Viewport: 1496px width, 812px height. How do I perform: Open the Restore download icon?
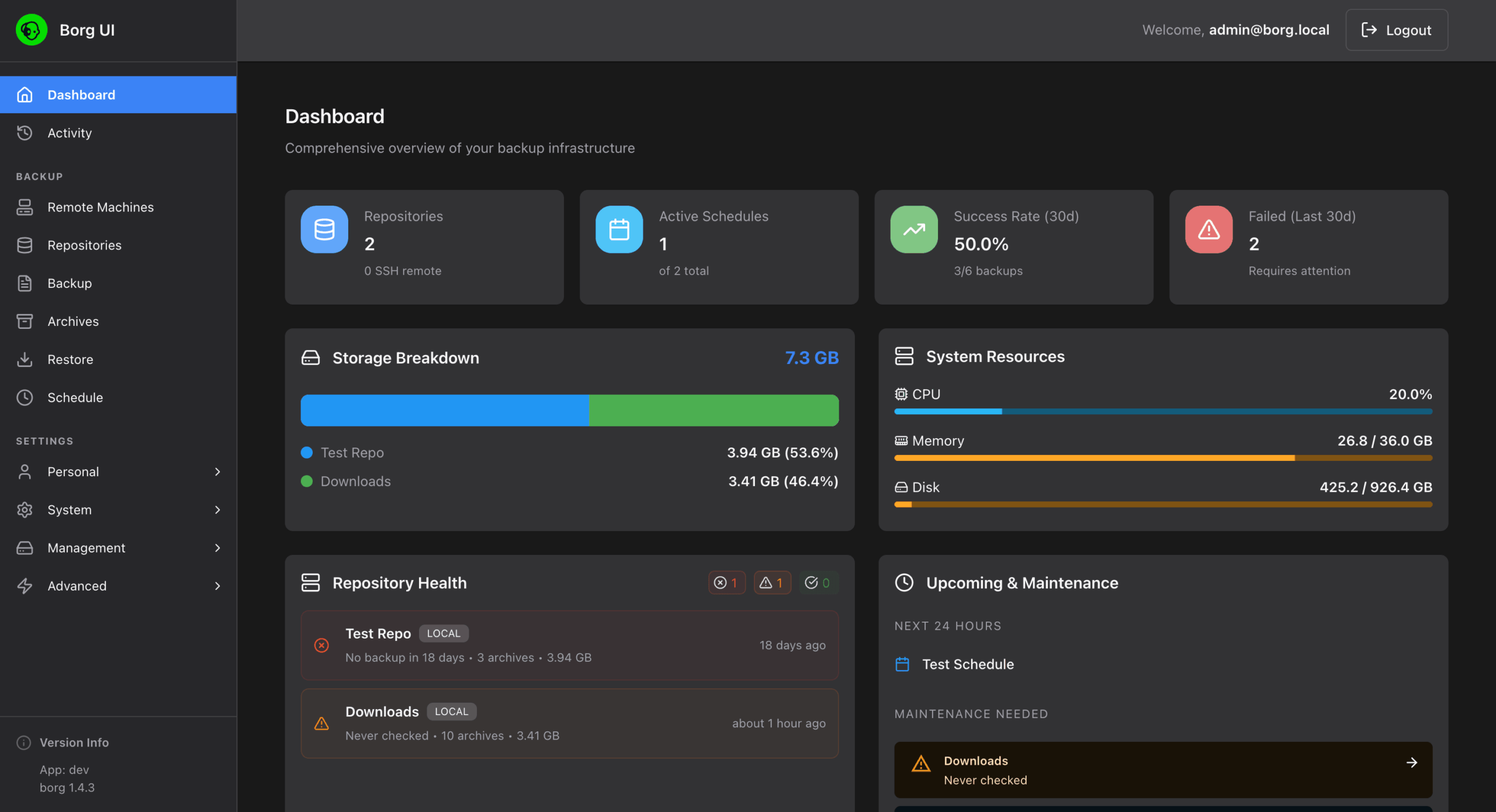(x=25, y=359)
